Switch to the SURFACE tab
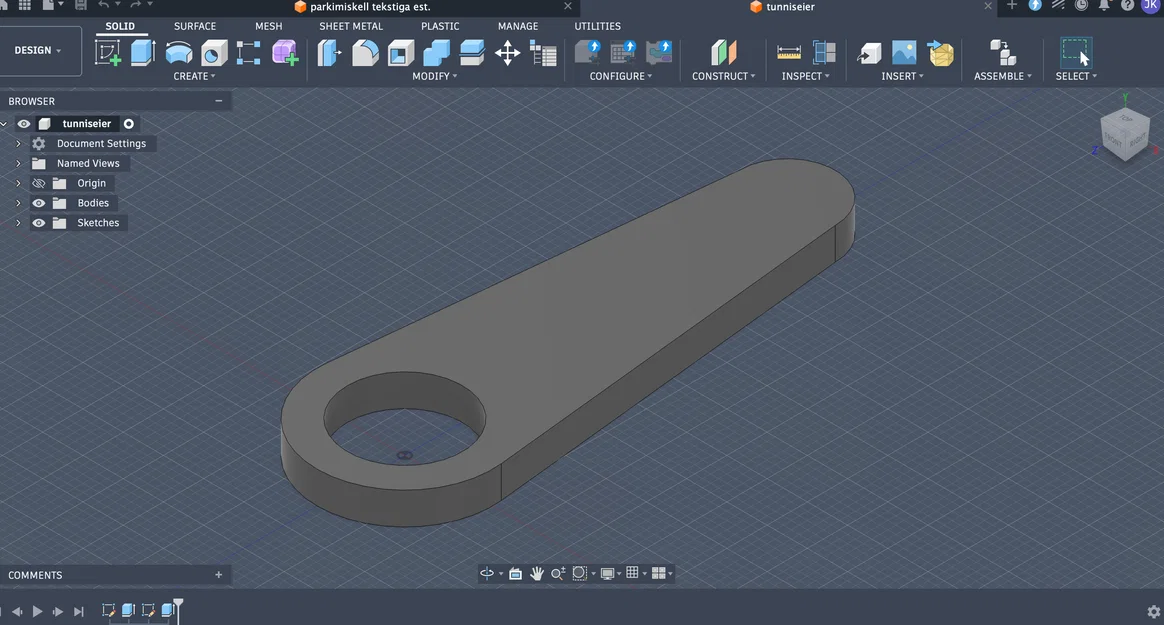Screen dimensions: 1164x625 coord(195,26)
